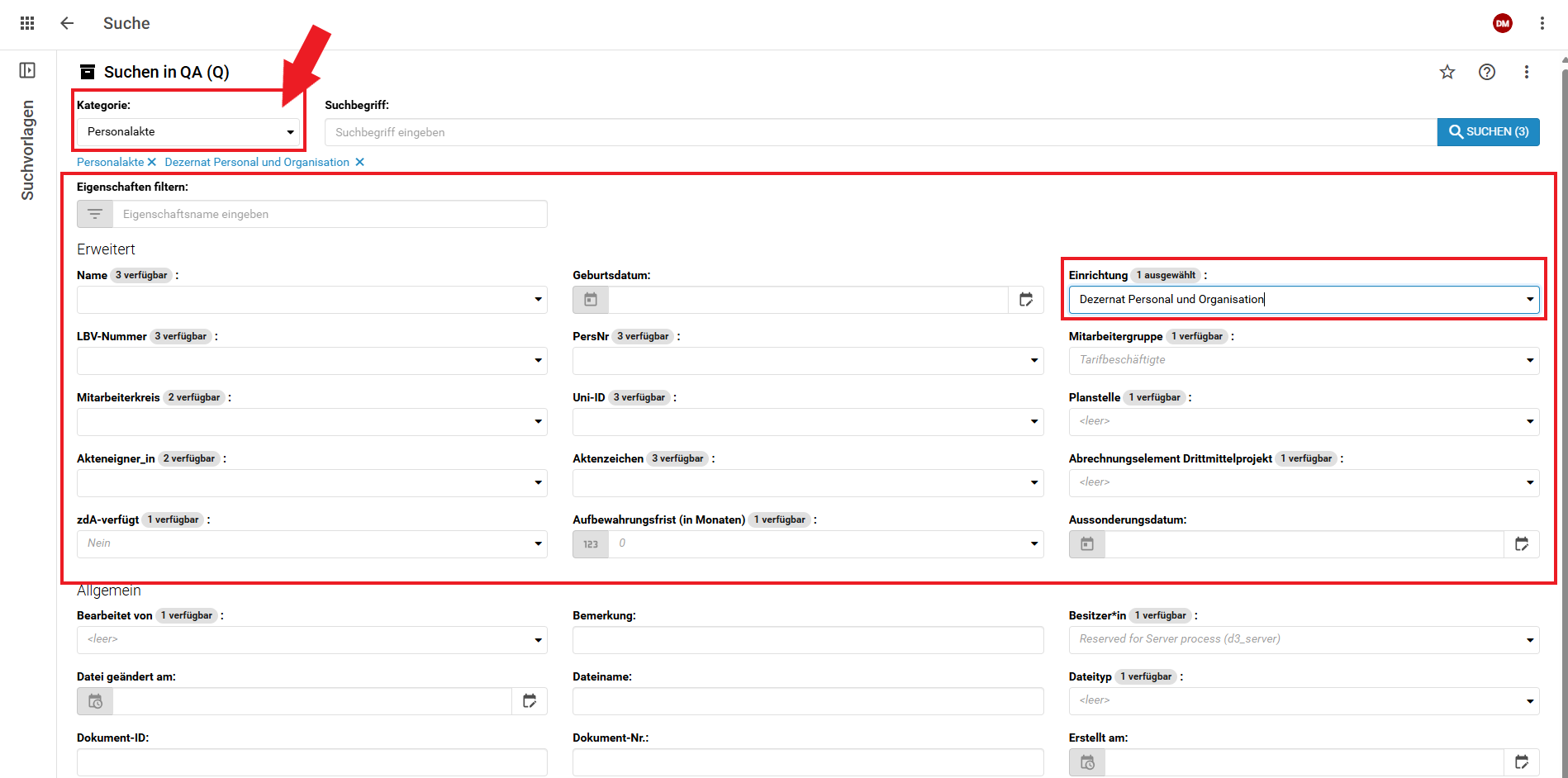Remove the Personalakte filter chip
This screenshot has height=778, width=1568.
[152, 163]
